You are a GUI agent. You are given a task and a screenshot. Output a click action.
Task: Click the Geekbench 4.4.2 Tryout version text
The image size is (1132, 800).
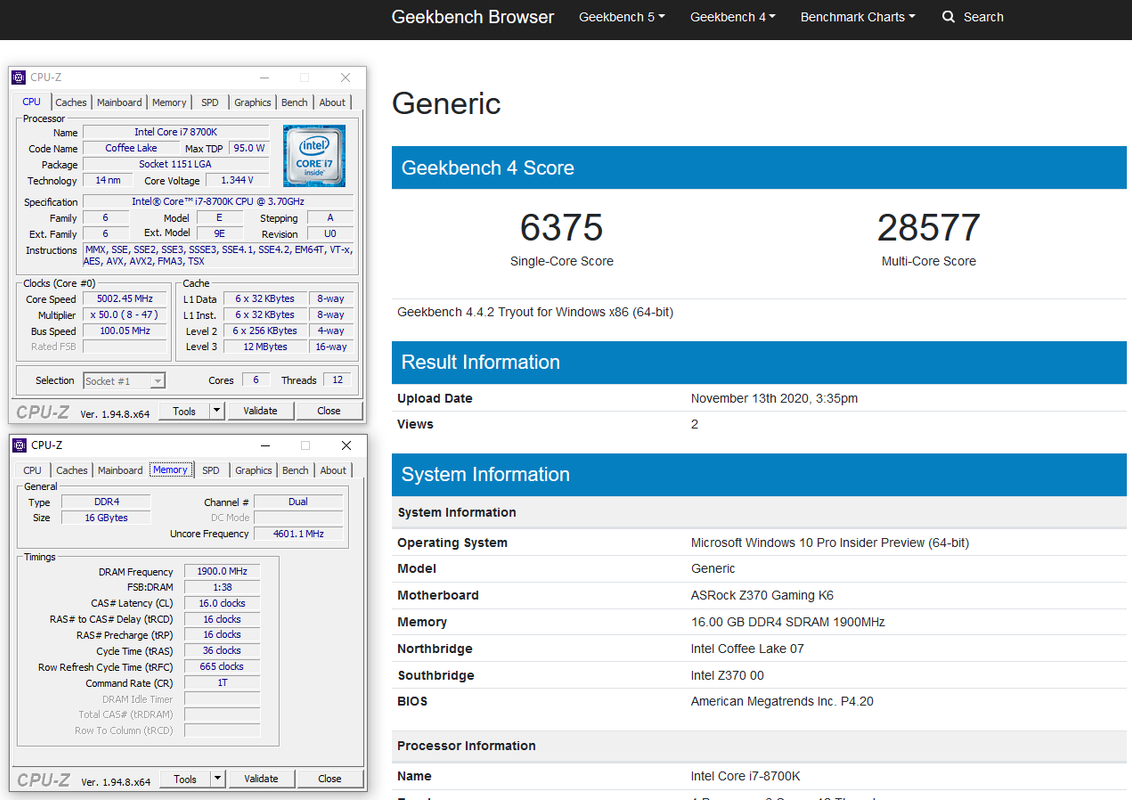[x=535, y=312]
